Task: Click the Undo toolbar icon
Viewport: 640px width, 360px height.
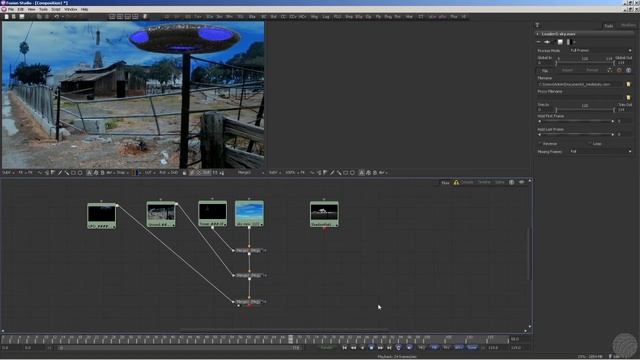Action: 56,17
